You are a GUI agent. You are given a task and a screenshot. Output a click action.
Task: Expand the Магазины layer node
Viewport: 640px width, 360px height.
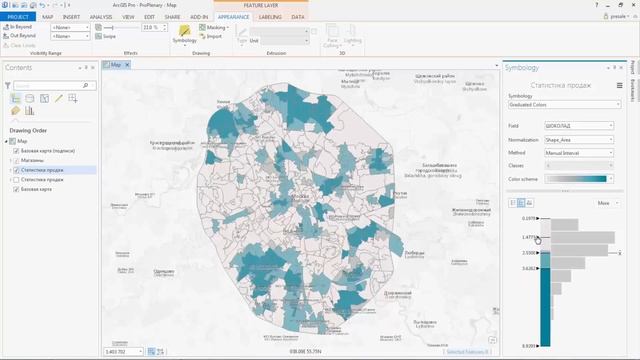pyautogui.click(x=11, y=161)
